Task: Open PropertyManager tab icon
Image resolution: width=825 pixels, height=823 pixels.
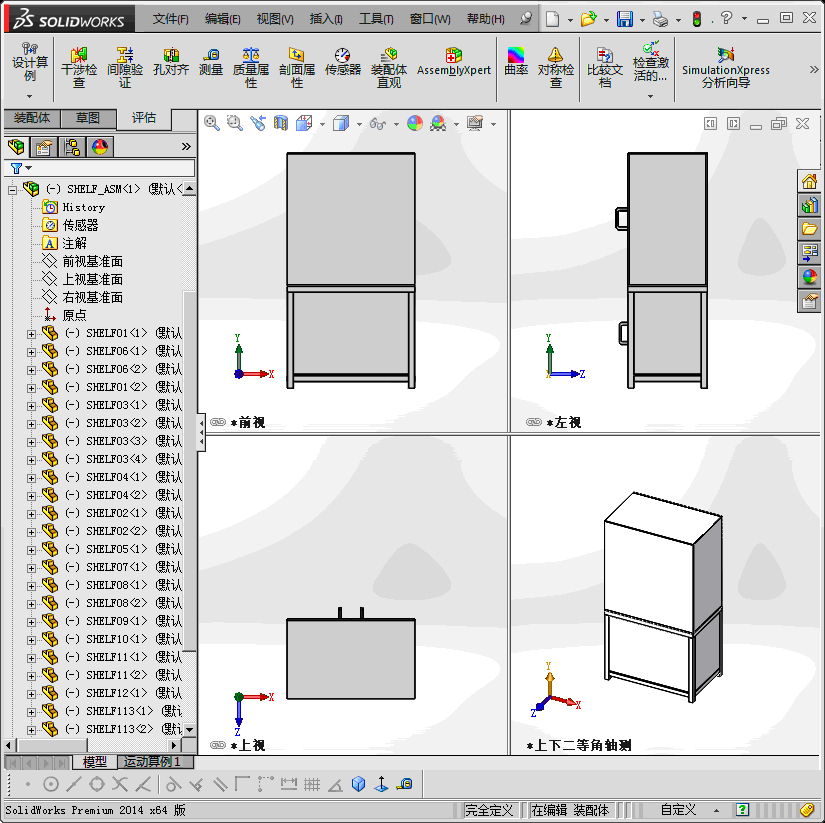Action: 44,147
